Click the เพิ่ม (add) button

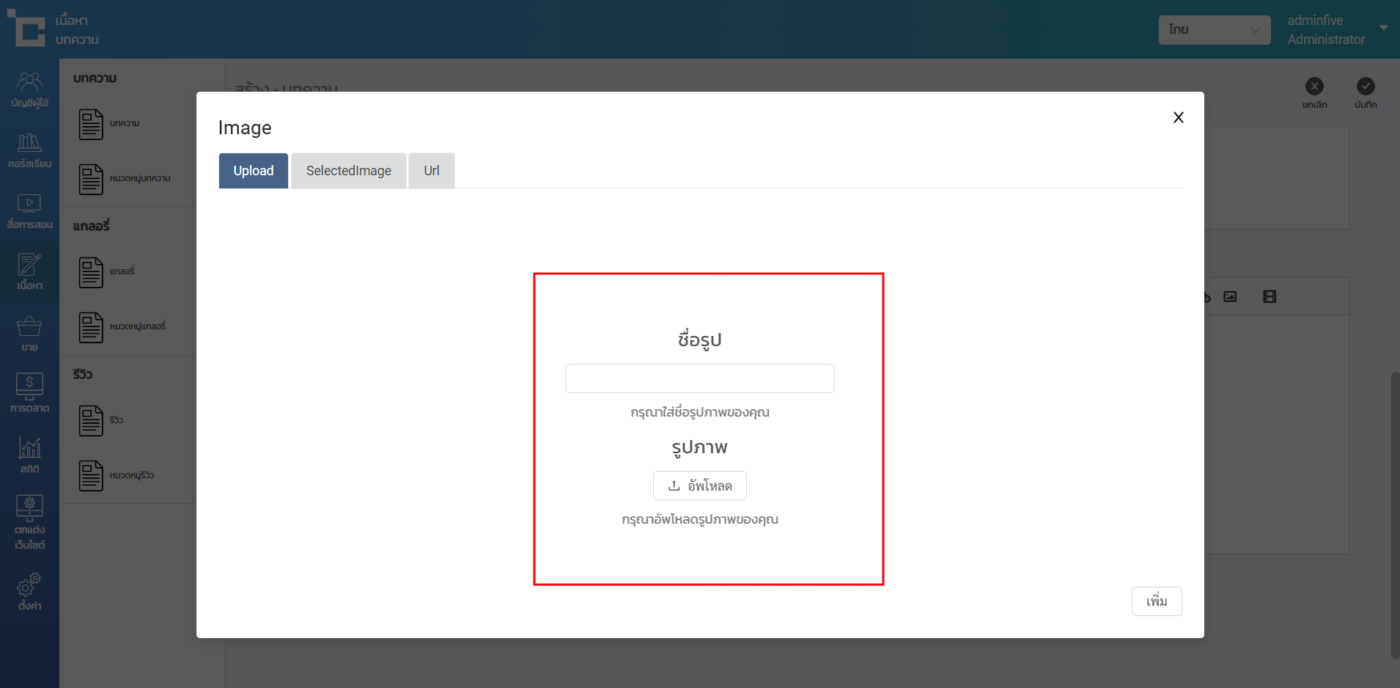1156,602
